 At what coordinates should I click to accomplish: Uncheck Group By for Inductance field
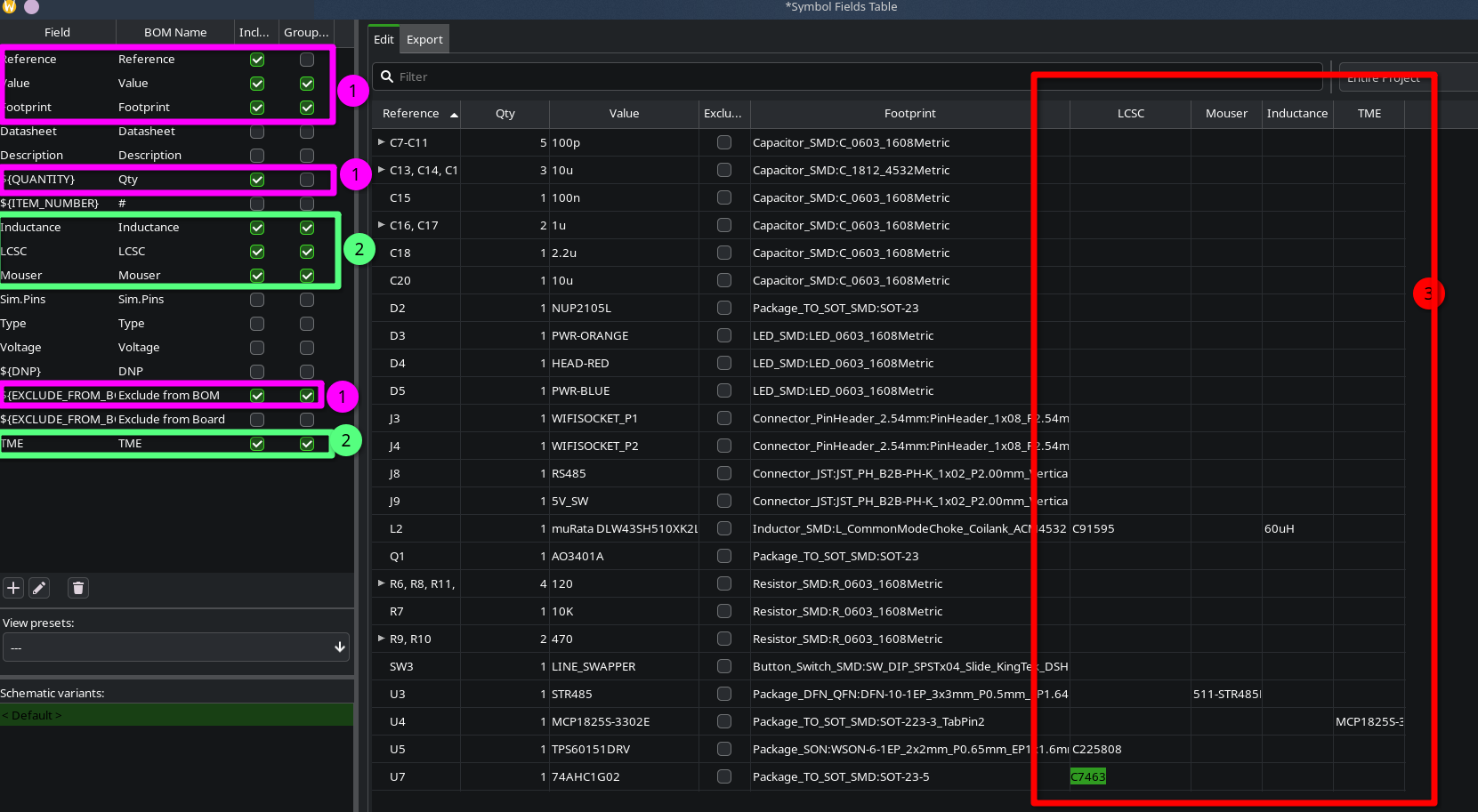pos(307,228)
